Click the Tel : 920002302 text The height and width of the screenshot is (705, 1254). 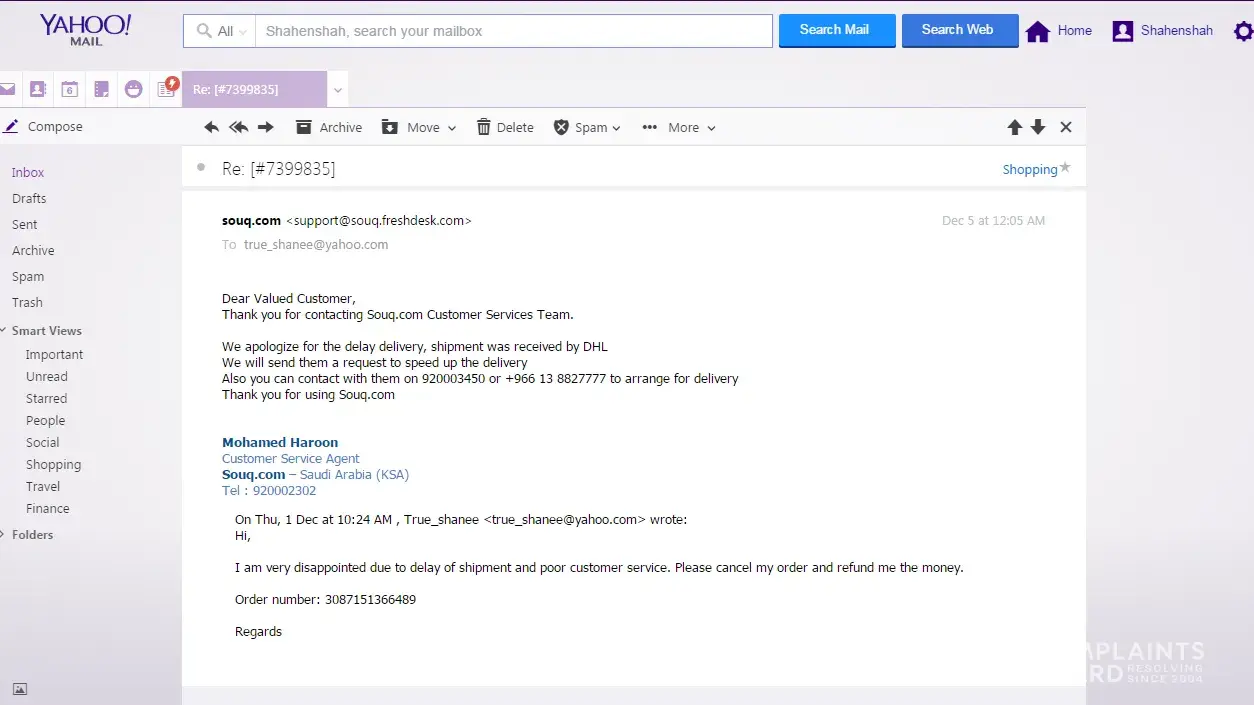point(269,490)
